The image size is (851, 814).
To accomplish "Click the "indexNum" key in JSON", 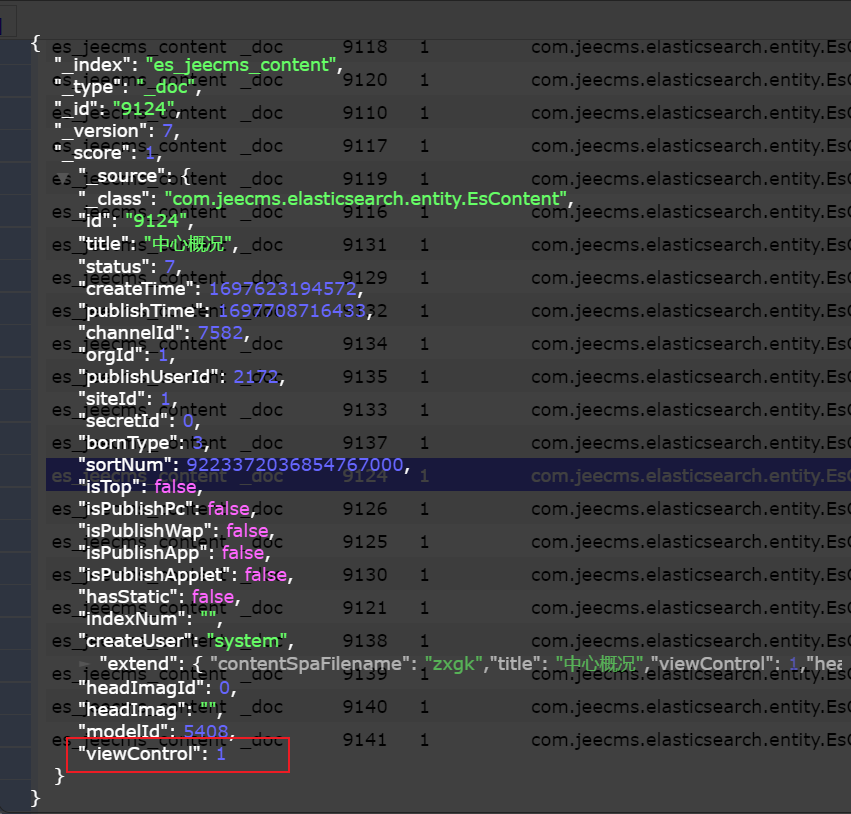I will pos(135,619).
